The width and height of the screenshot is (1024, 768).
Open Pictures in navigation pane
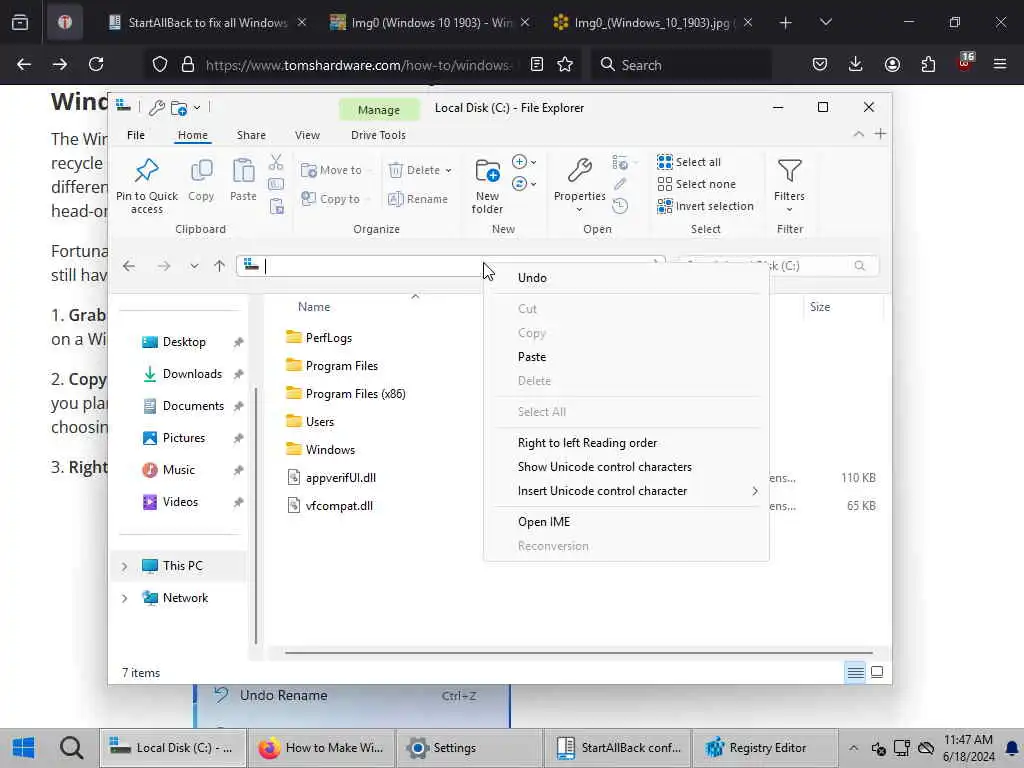183,438
